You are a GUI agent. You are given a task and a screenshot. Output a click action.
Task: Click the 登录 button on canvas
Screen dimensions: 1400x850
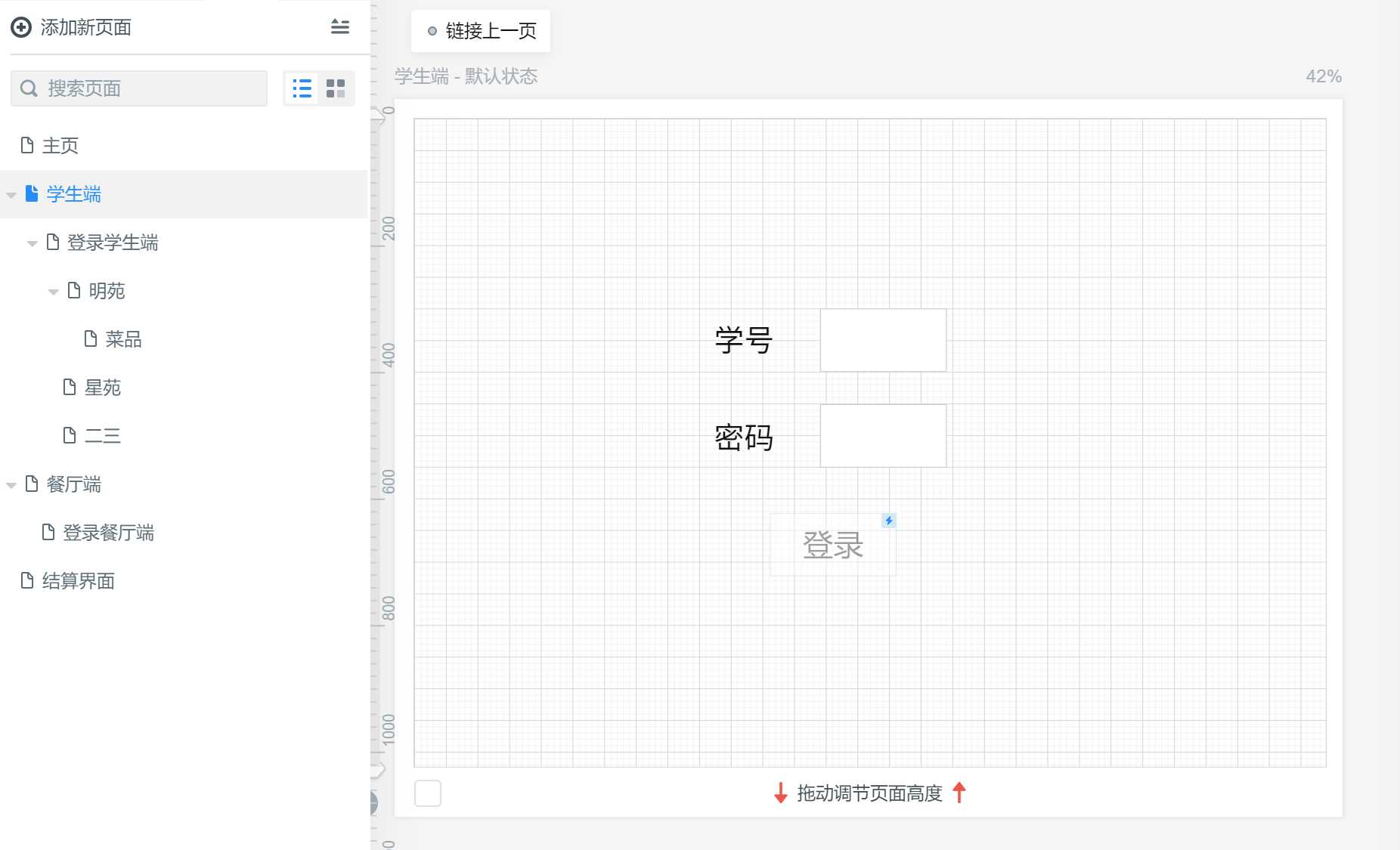click(x=833, y=545)
